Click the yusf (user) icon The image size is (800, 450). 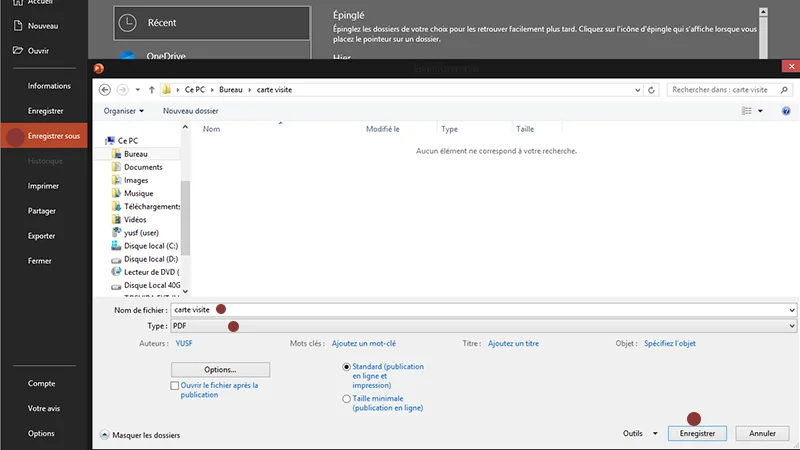116,233
